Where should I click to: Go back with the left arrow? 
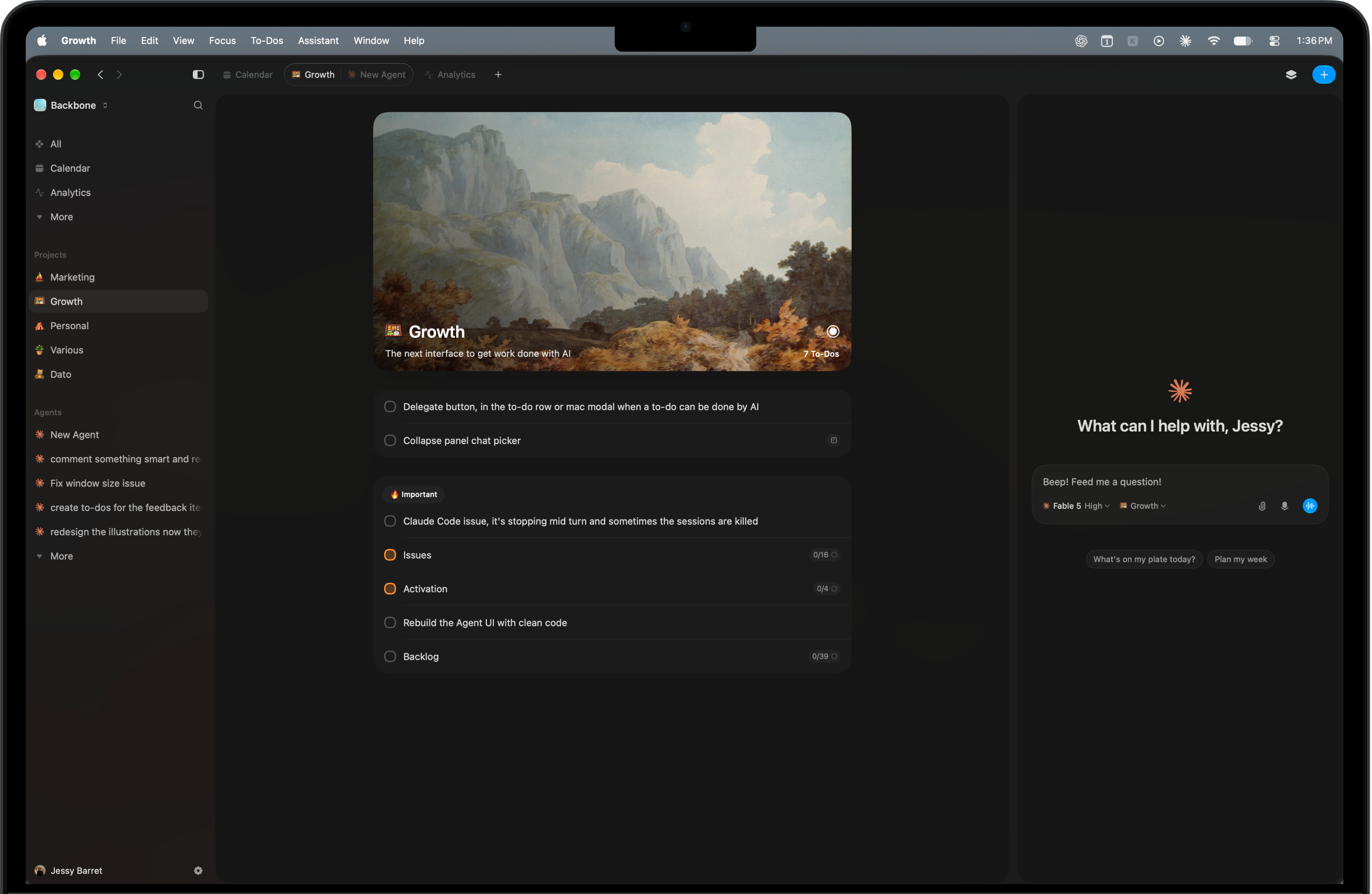pos(100,74)
